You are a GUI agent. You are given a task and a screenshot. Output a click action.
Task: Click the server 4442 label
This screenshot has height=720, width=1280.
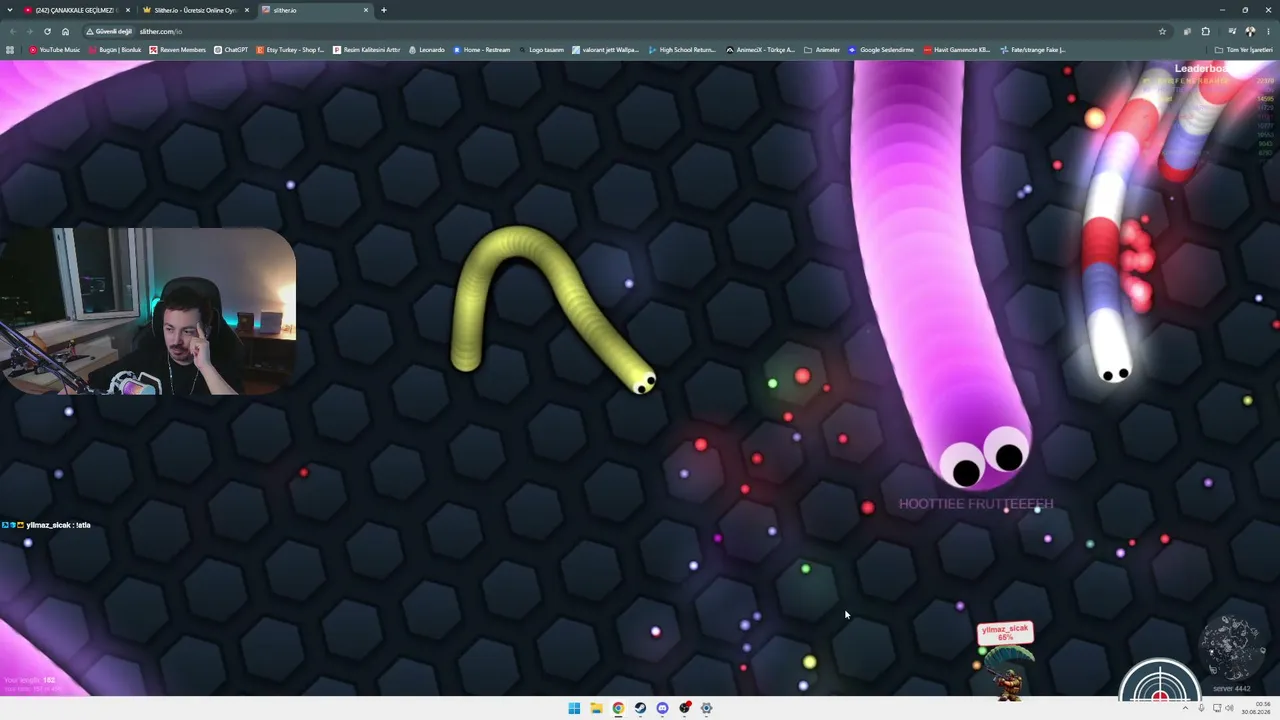click(1231, 688)
